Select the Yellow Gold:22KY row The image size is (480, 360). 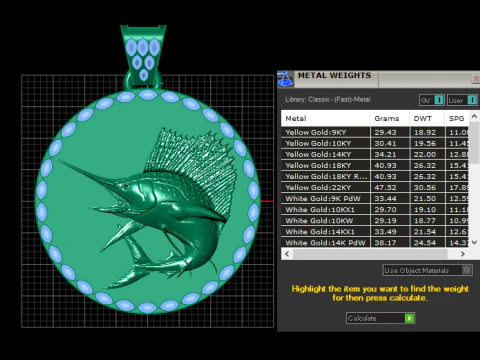pyautogui.click(x=375, y=187)
